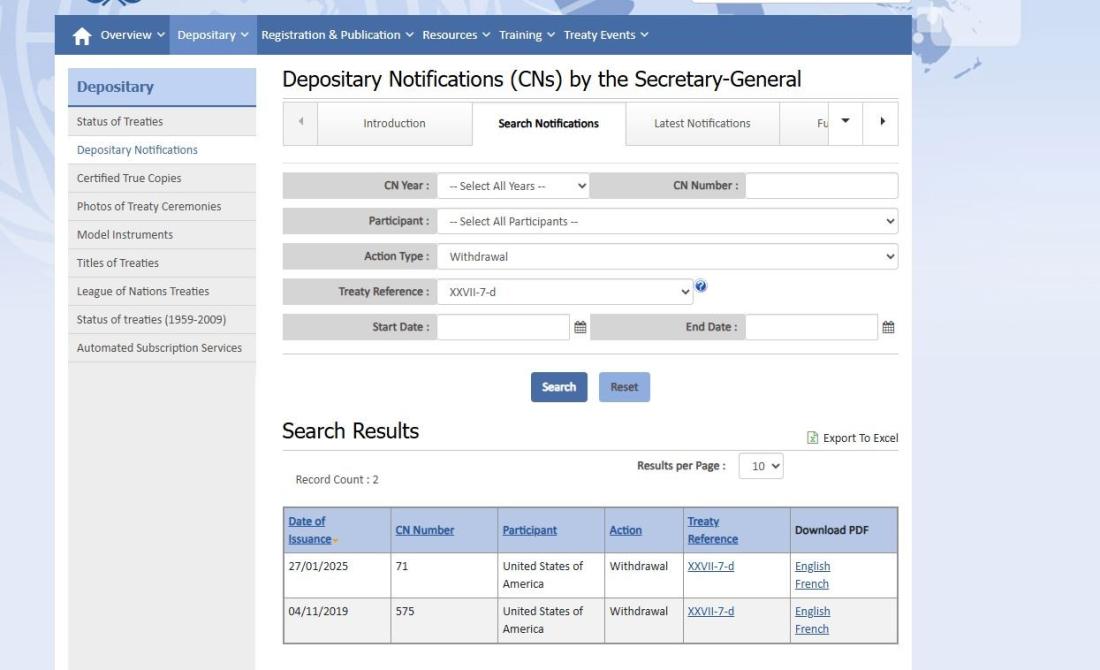Open the Start Date calendar picker icon
The width and height of the screenshot is (1100, 670).
580,327
